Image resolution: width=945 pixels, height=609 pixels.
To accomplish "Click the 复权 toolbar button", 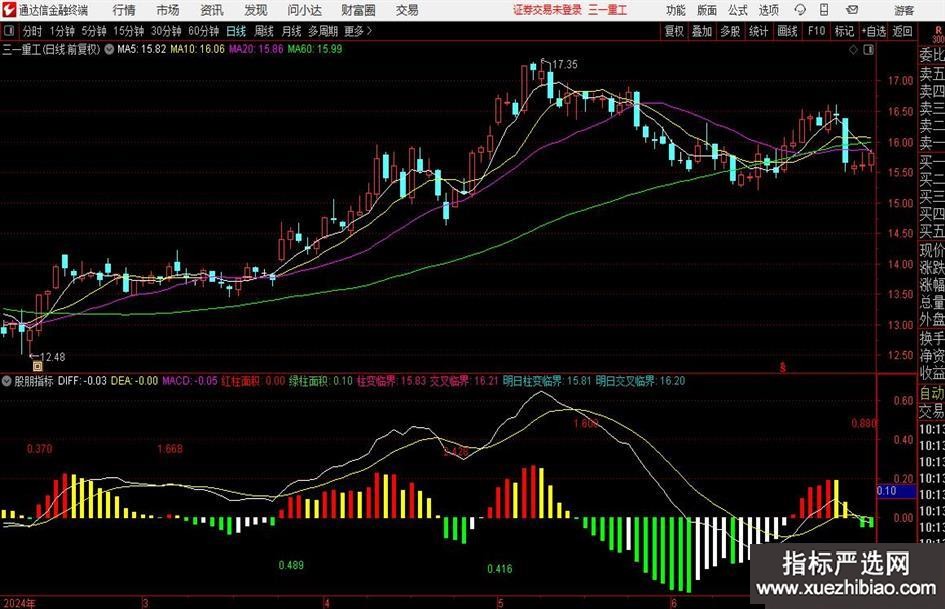I will [674, 31].
